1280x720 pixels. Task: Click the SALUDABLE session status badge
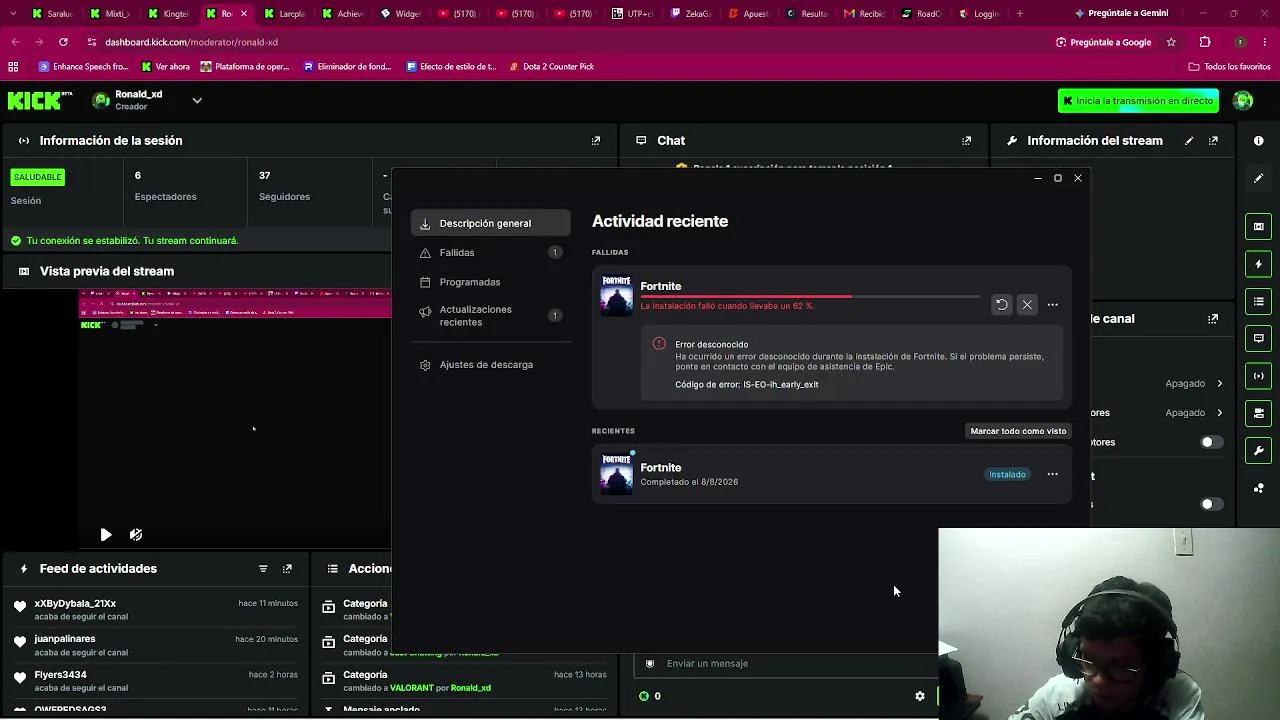pyautogui.click(x=37, y=177)
